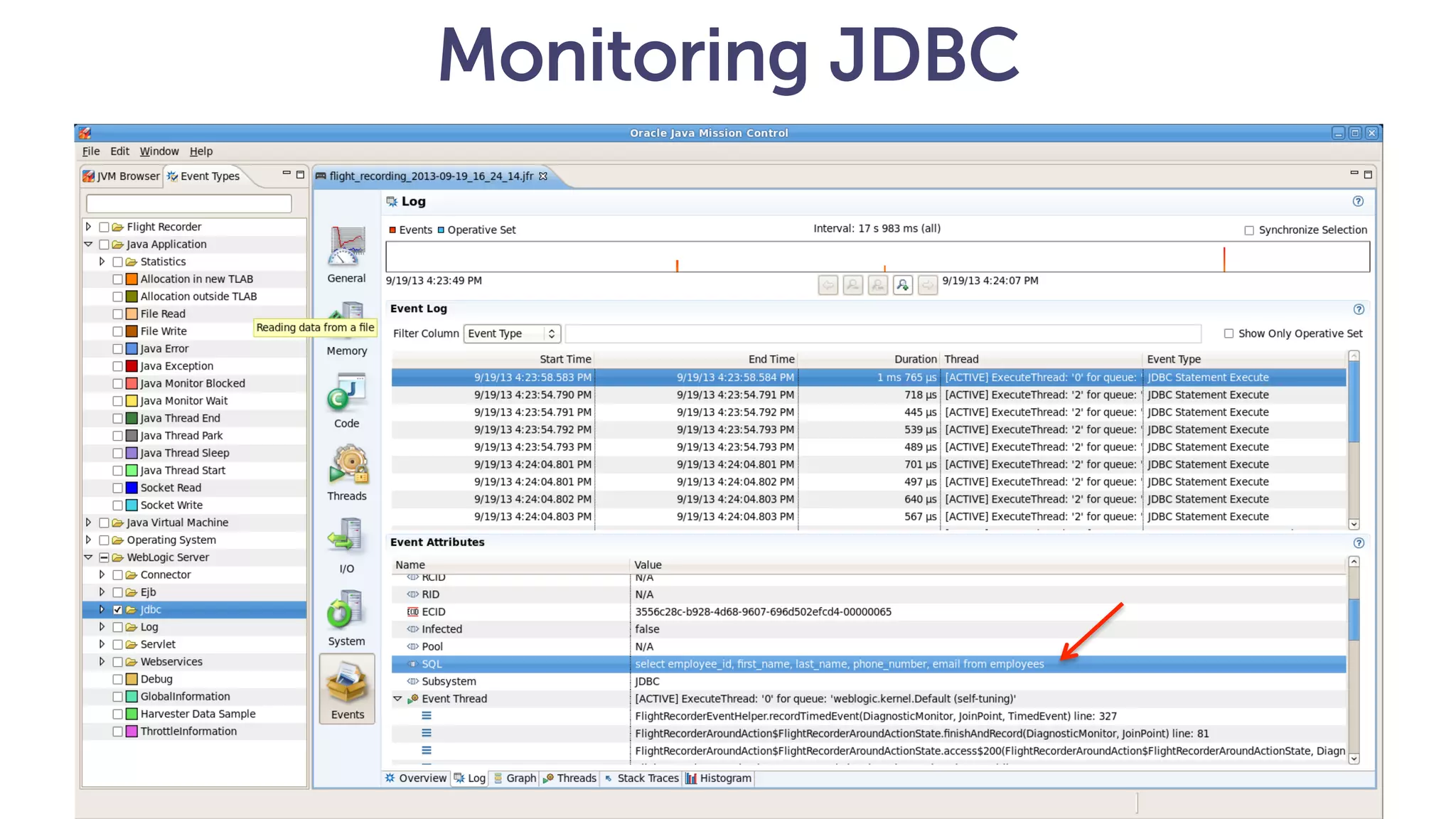Screen dimensions: 1456x819
Task: Sort by the Duration column header
Action: (x=868, y=360)
